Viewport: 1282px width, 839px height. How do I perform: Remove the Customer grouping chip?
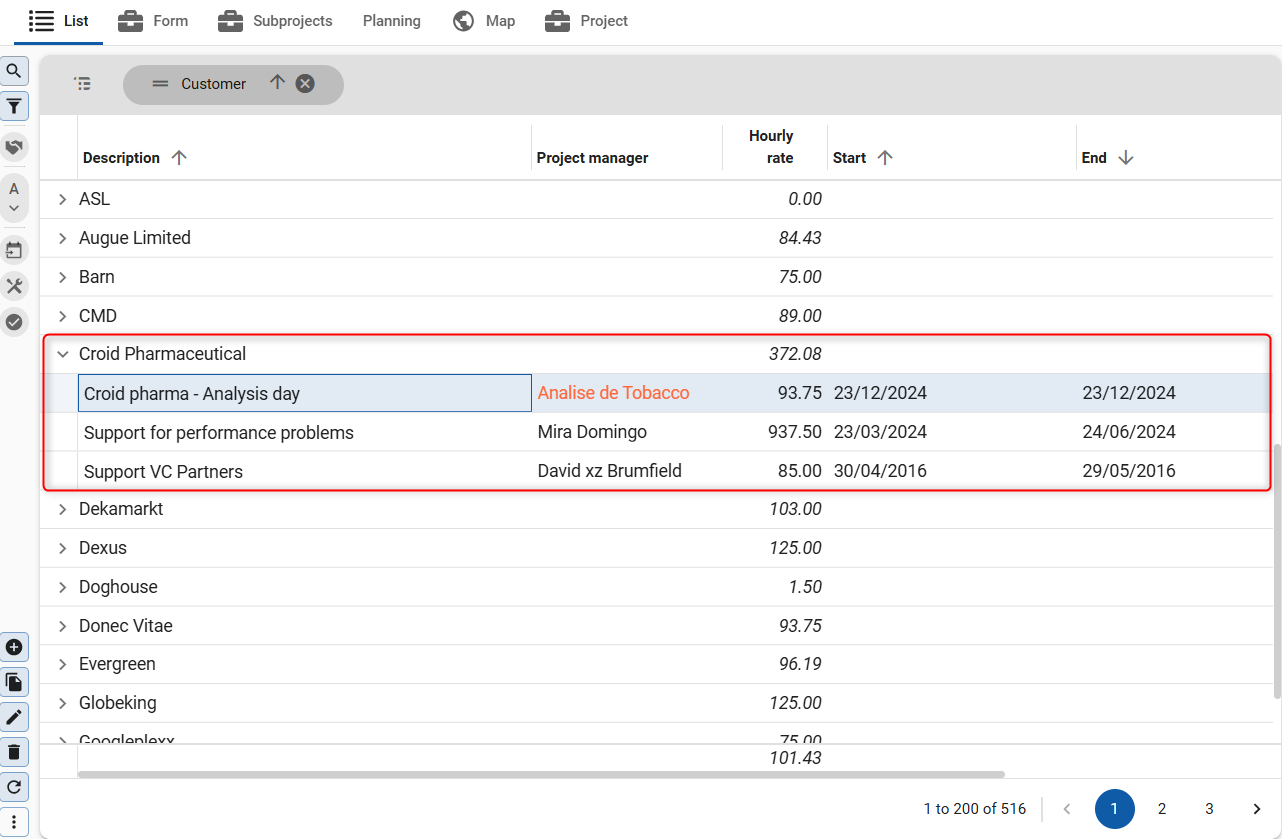[x=306, y=84]
